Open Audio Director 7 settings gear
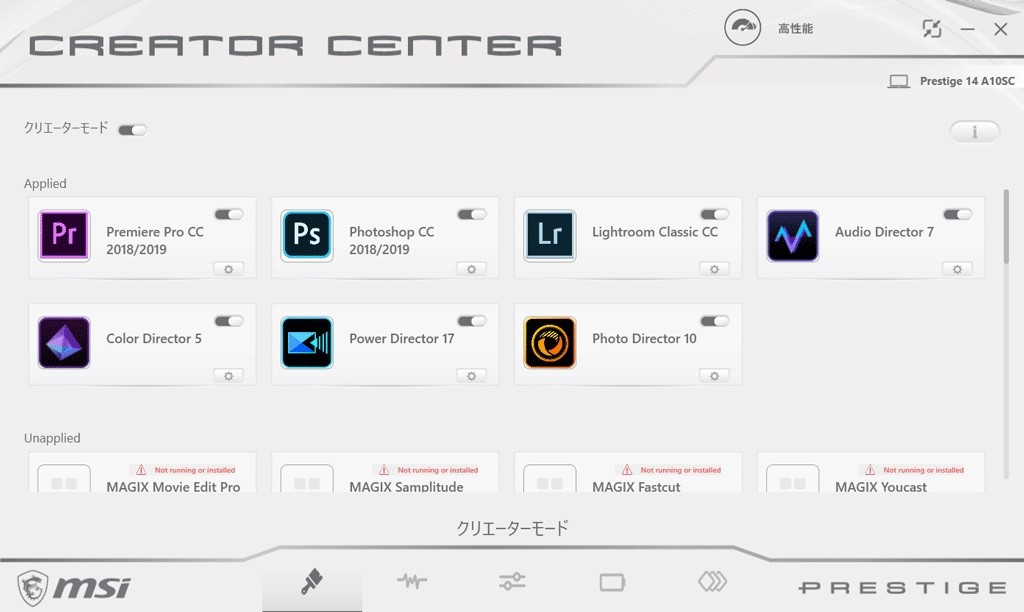 [957, 269]
